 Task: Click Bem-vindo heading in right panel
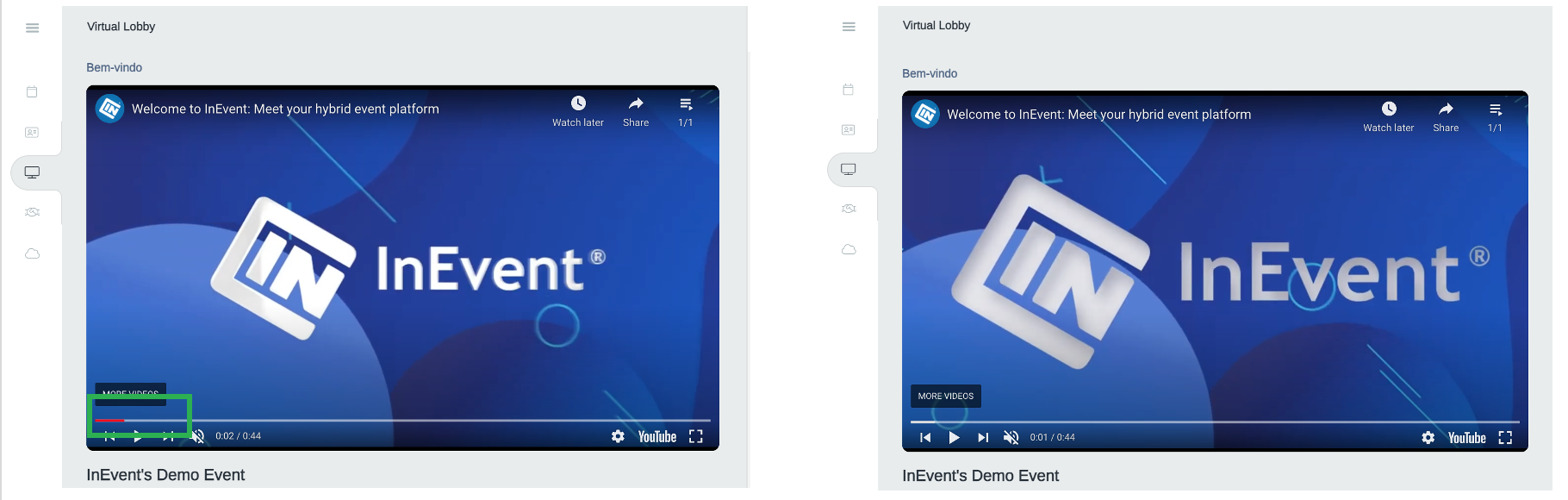tap(930, 73)
